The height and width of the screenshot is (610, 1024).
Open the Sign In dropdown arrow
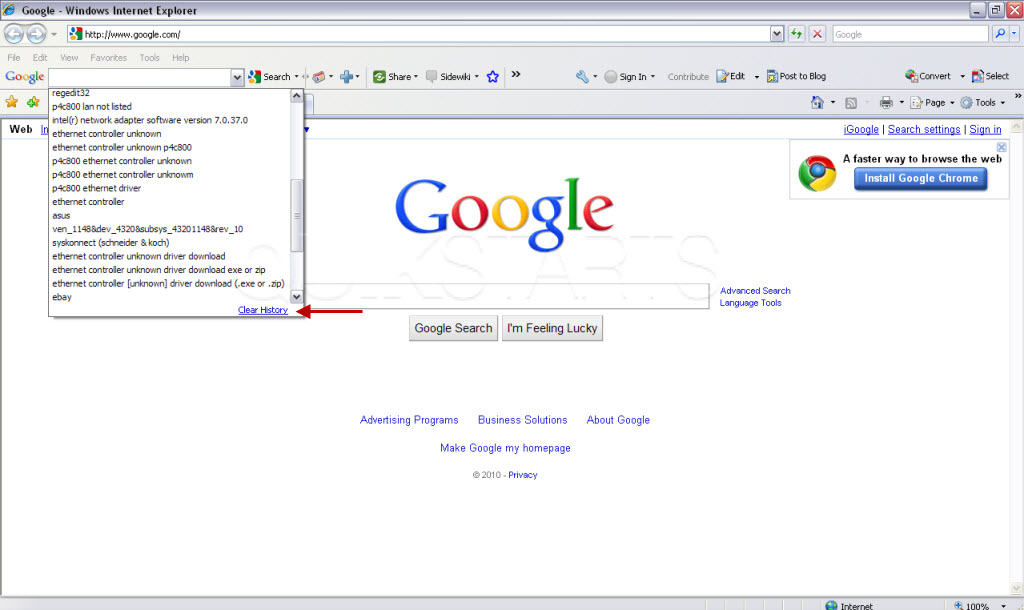[652, 76]
